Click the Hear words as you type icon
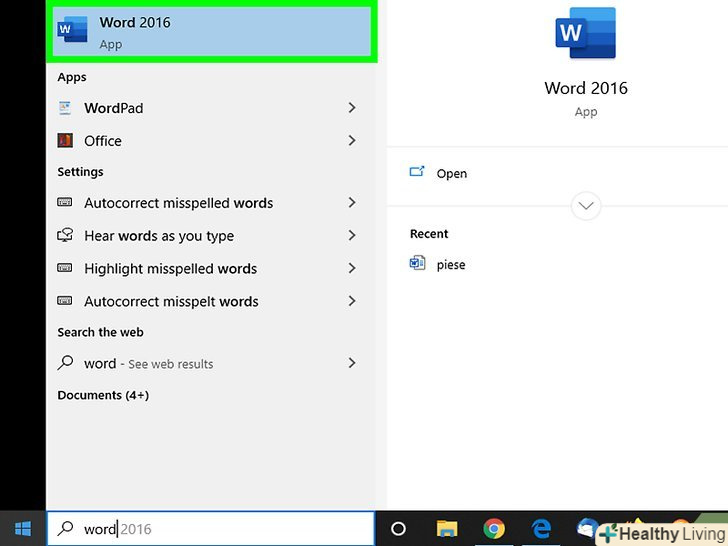 (65, 235)
